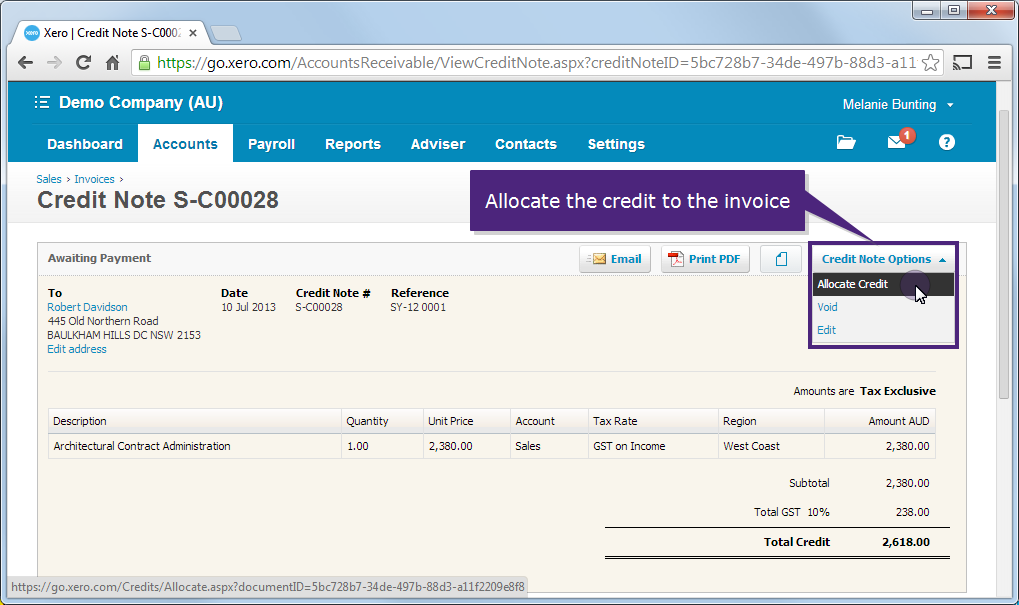
Task: Open the Email dialog for this credit note
Action: point(614,258)
